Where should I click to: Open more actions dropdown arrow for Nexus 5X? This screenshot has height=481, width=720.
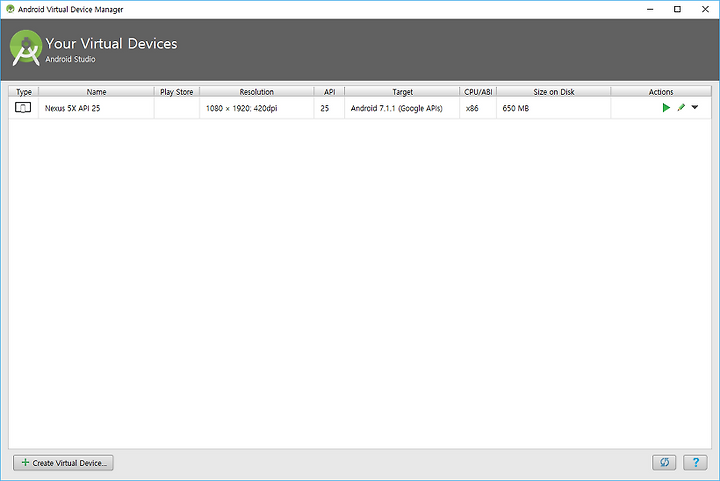coord(695,107)
